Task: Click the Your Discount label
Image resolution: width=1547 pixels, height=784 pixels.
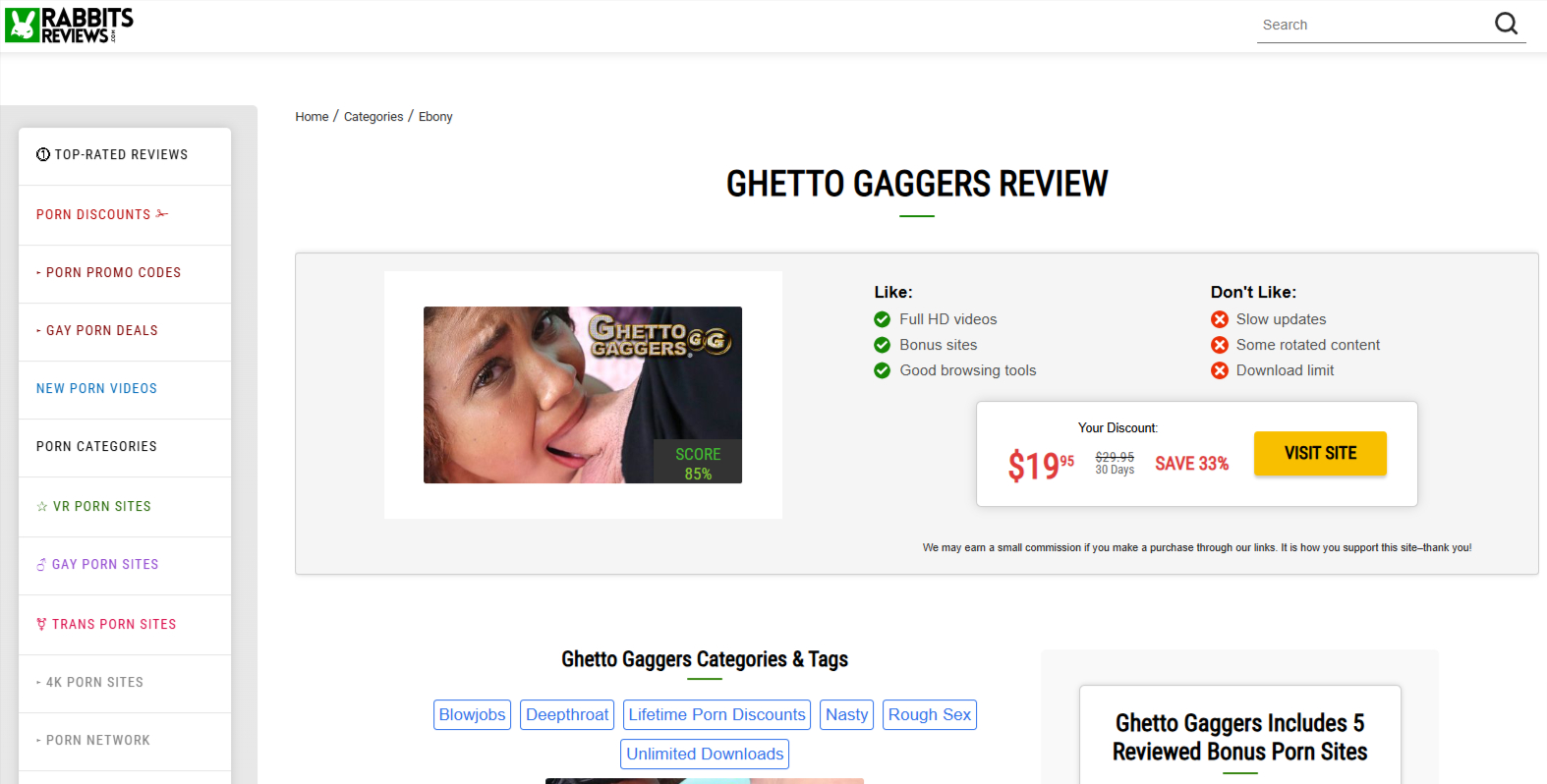Action: (1117, 428)
